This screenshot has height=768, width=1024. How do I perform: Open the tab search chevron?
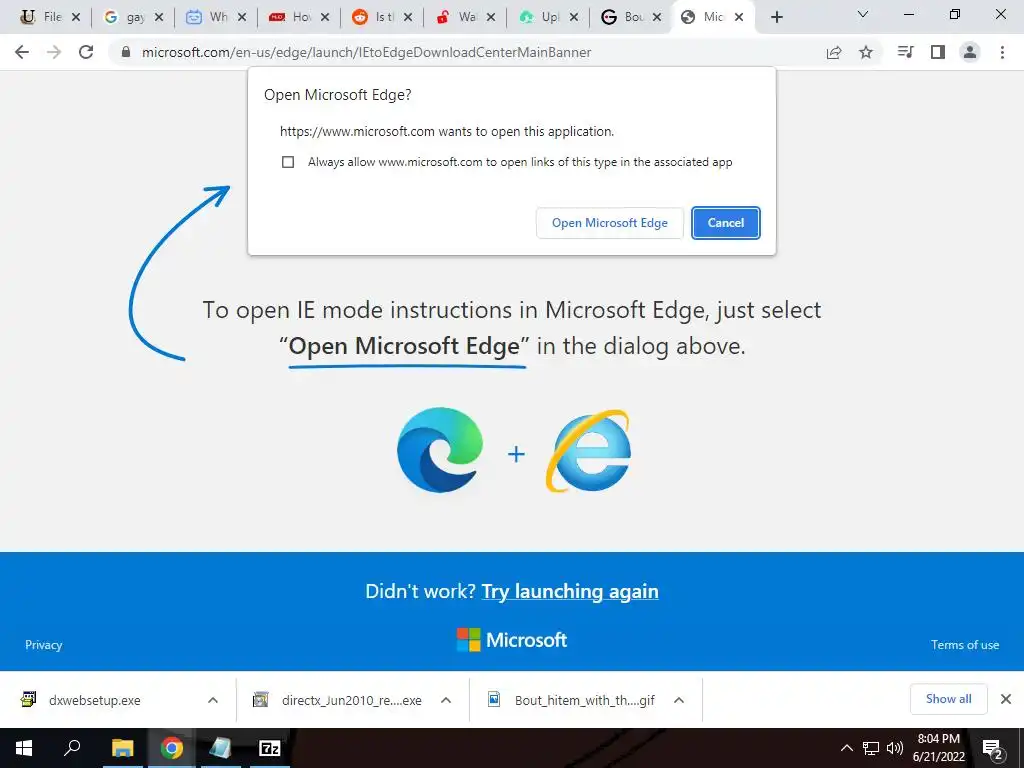pyautogui.click(x=863, y=14)
